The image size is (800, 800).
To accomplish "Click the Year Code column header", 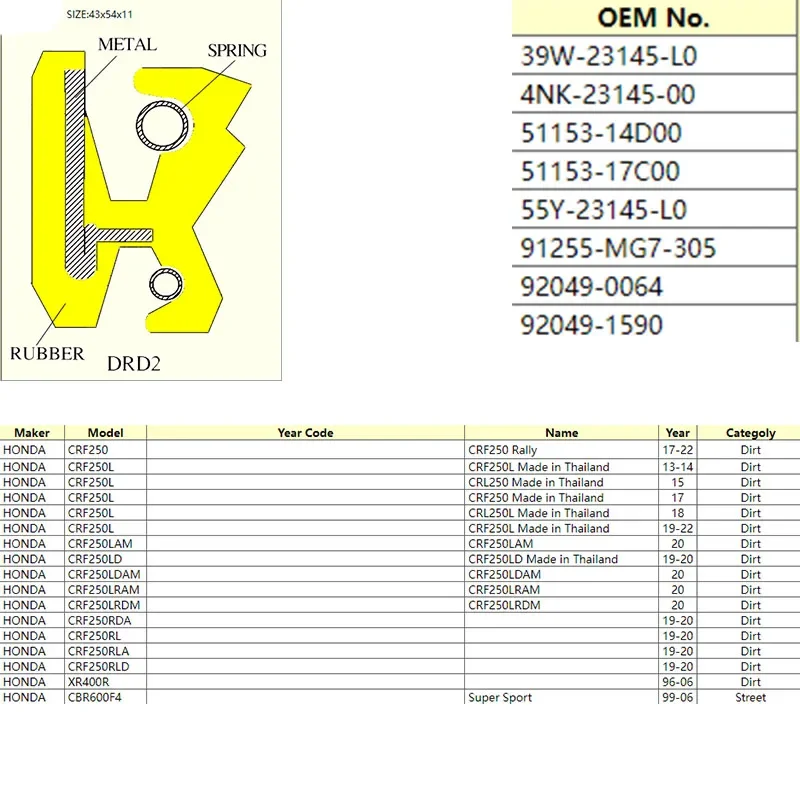I will click(x=305, y=433).
